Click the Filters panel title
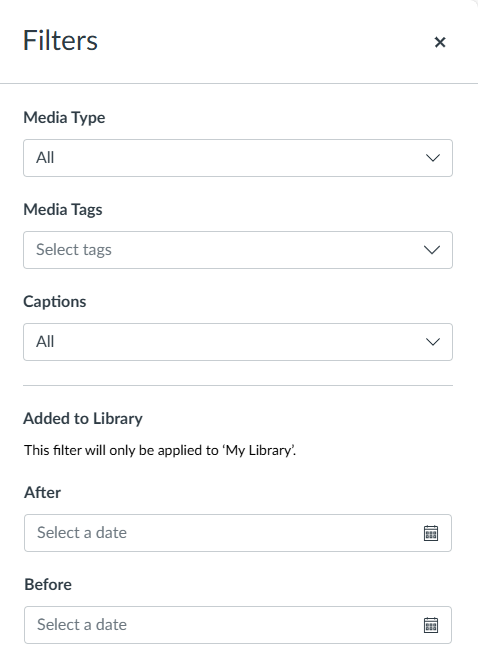478x662 pixels. [x=60, y=41]
